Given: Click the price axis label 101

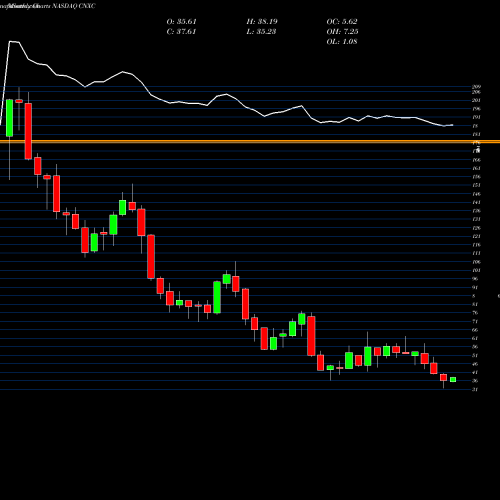Looking at the screenshot, I should pos(476,270).
